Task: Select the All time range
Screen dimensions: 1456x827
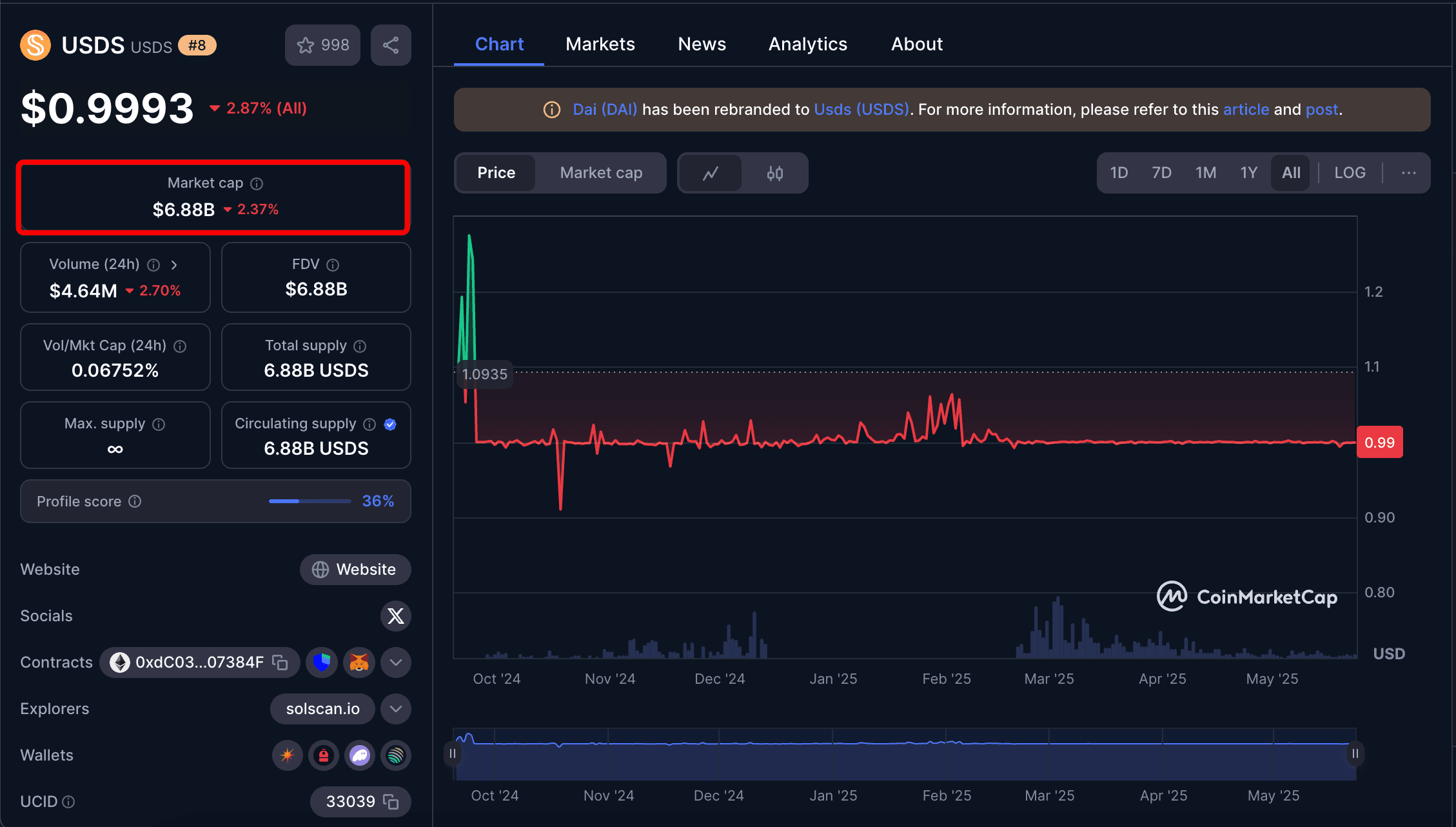Action: pyautogui.click(x=1291, y=173)
